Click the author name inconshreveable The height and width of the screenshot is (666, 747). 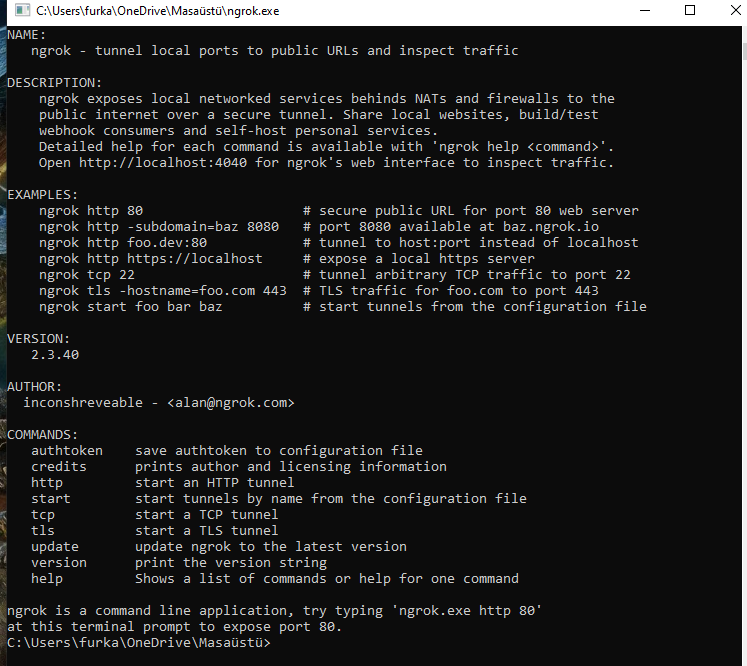coord(83,403)
